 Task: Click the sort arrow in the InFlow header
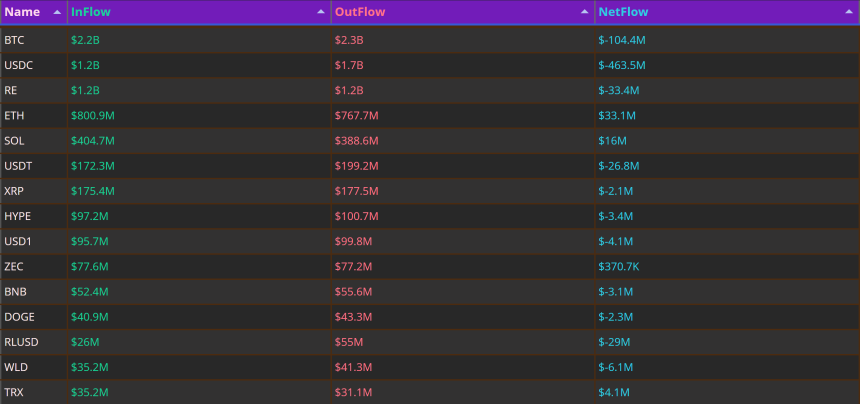click(x=321, y=12)
